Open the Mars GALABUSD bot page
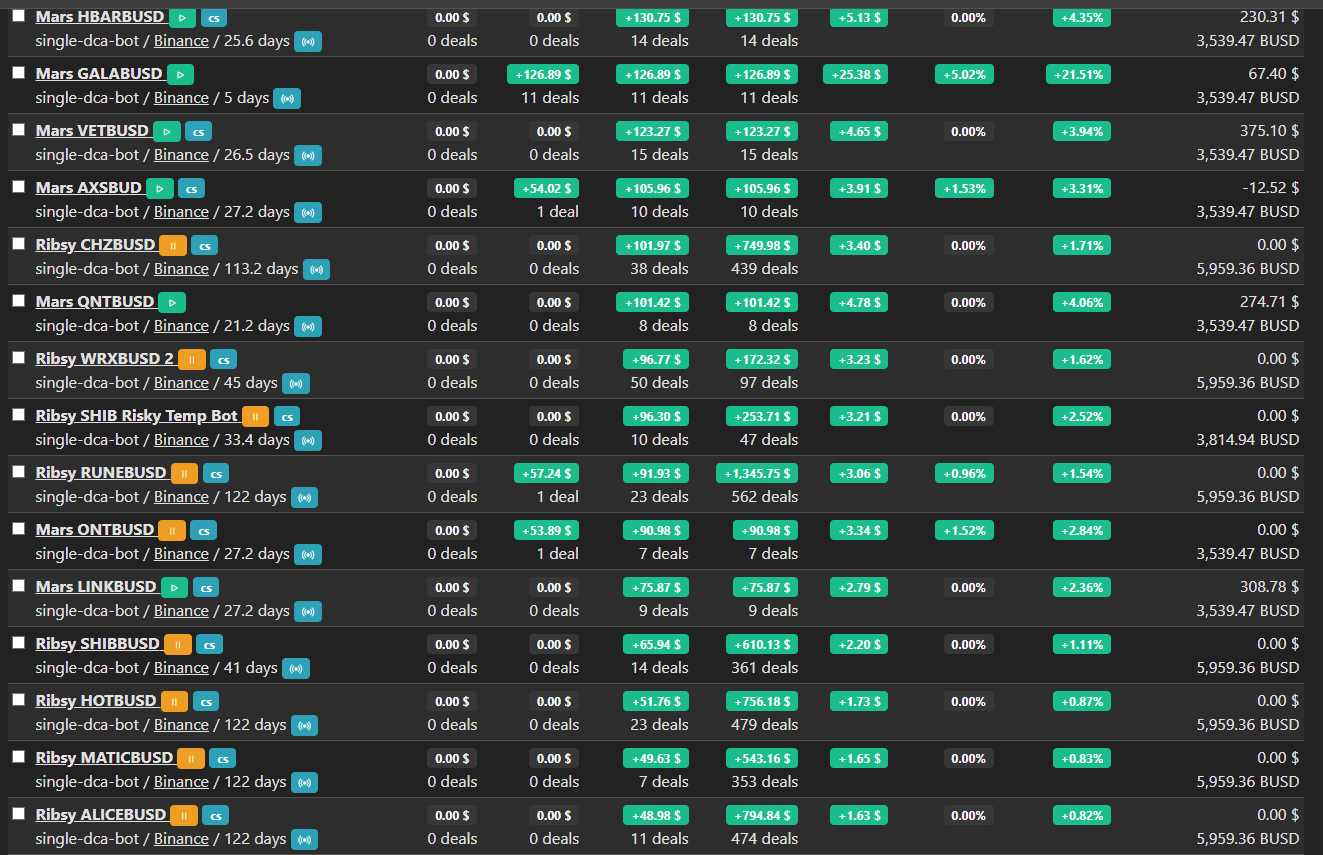 pos(99,74)
